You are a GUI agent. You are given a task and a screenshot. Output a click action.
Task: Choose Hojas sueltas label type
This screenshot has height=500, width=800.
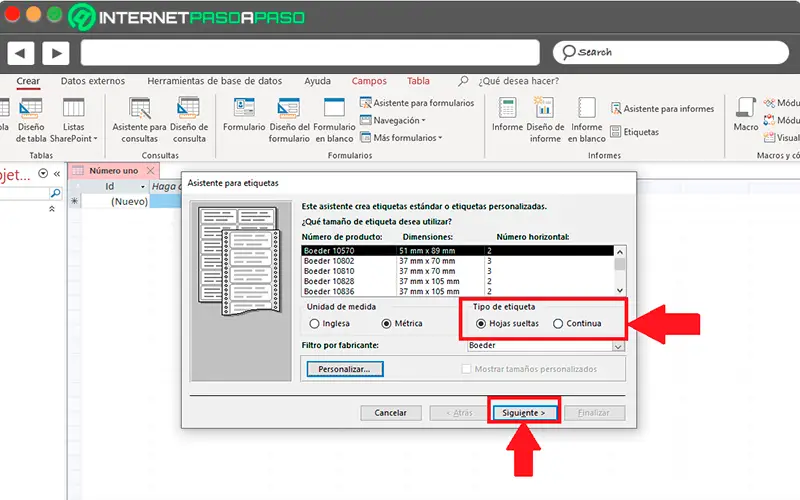pyautogui.click(x=507, y=323)
